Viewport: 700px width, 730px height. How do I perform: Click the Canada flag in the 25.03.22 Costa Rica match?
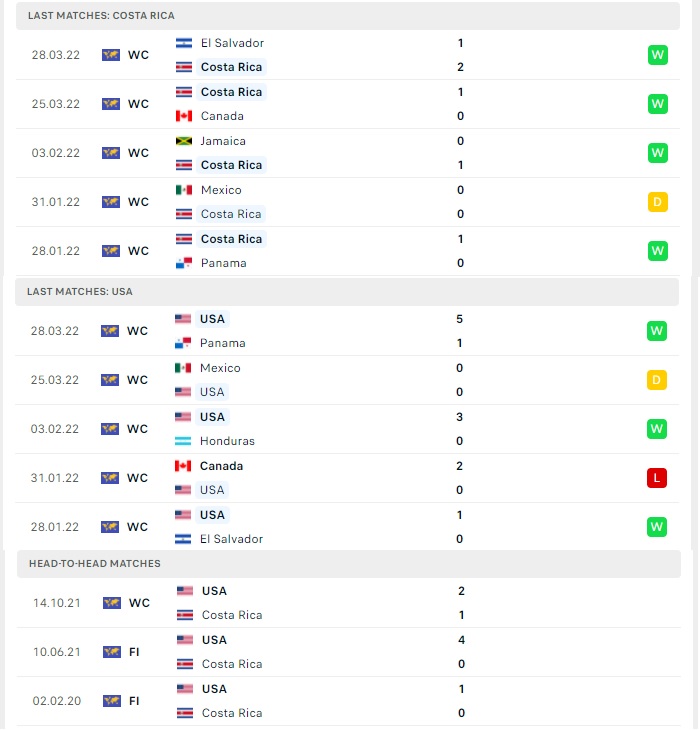coord(184,116)
